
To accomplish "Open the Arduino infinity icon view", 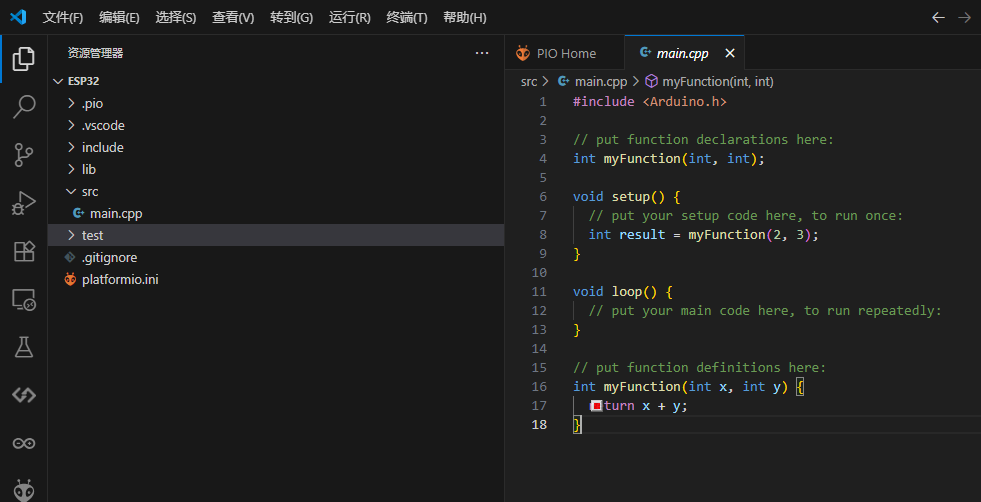I will coord(24,443).
